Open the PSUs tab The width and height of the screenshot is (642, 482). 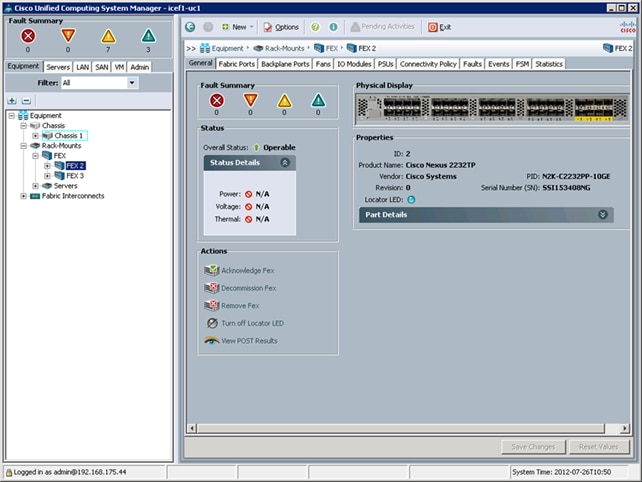tap(385, 64)
